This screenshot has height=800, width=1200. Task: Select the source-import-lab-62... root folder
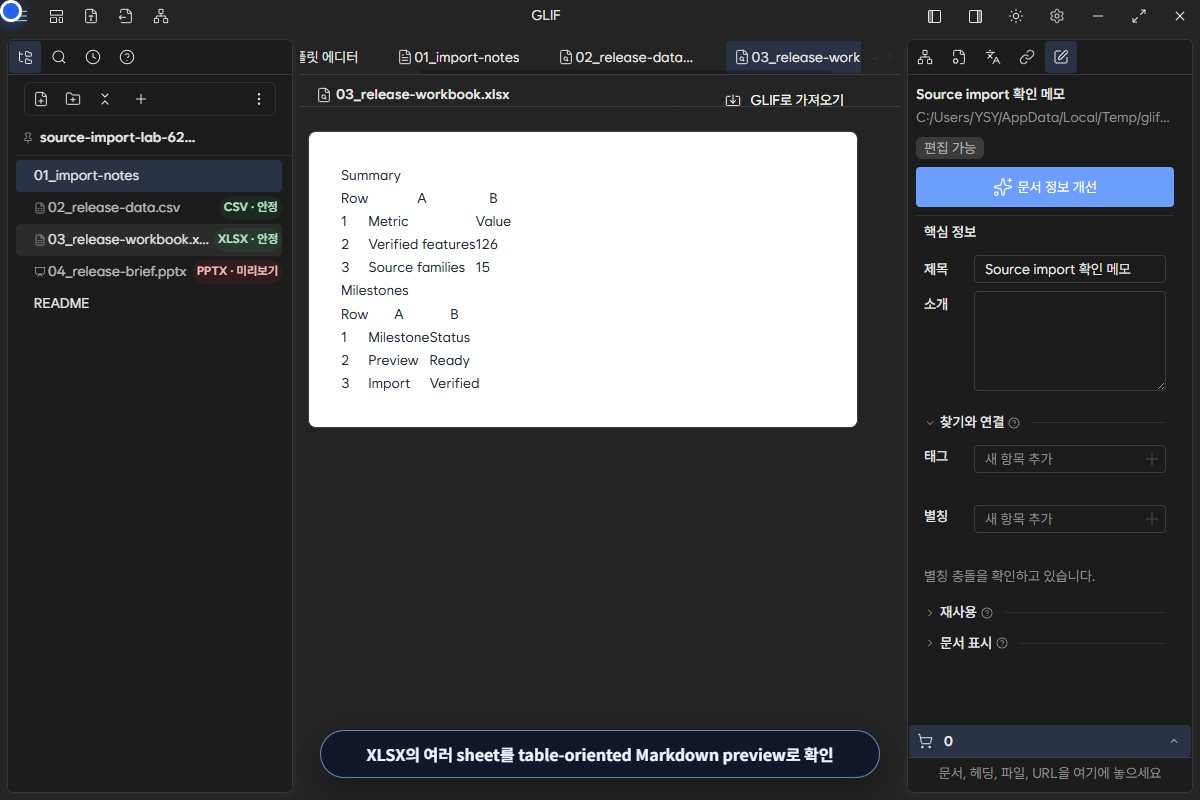(x=118, y=138)
